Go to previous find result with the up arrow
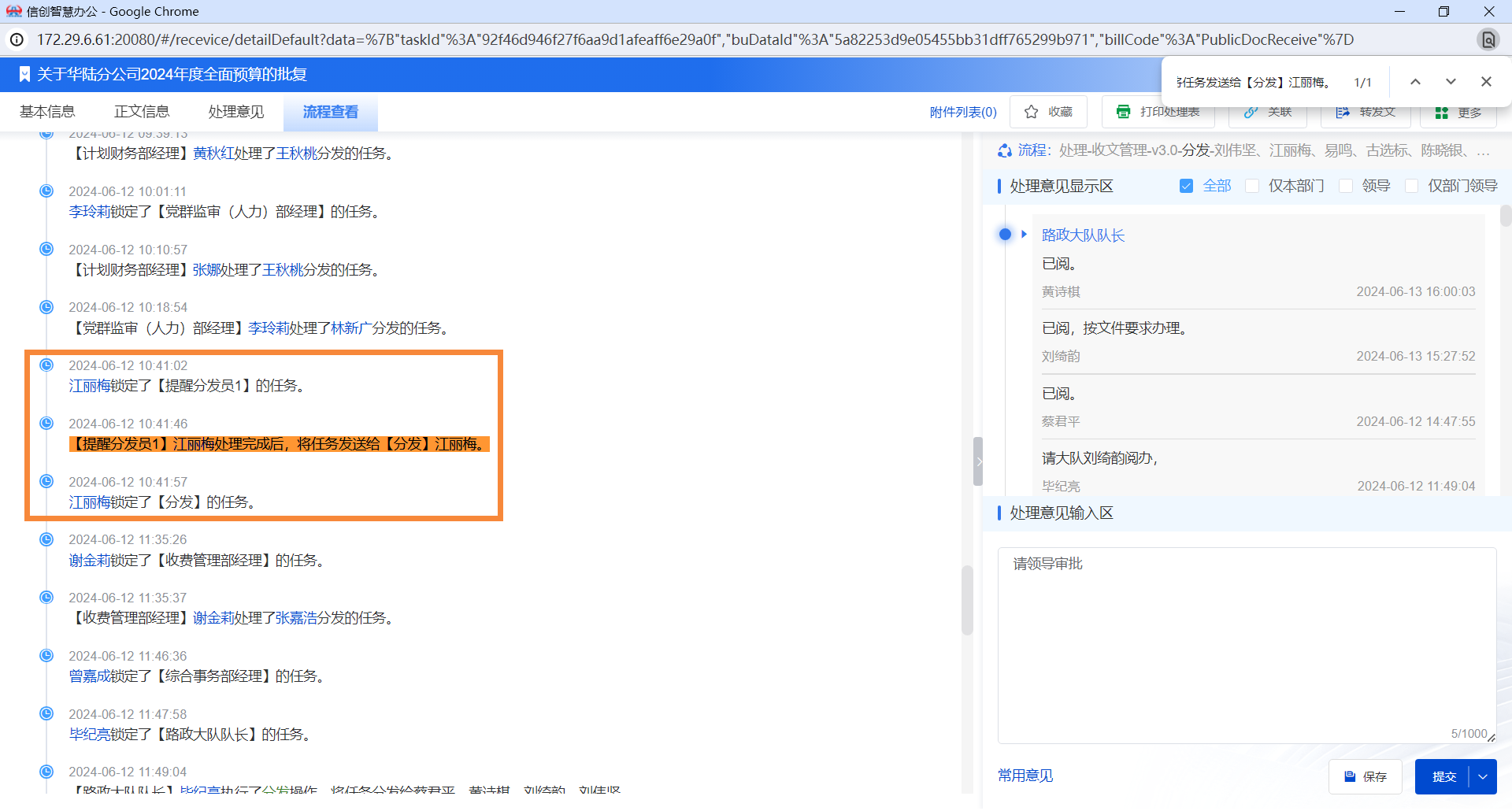This screenshot has width=1512, height=811. click(1415, 82)
